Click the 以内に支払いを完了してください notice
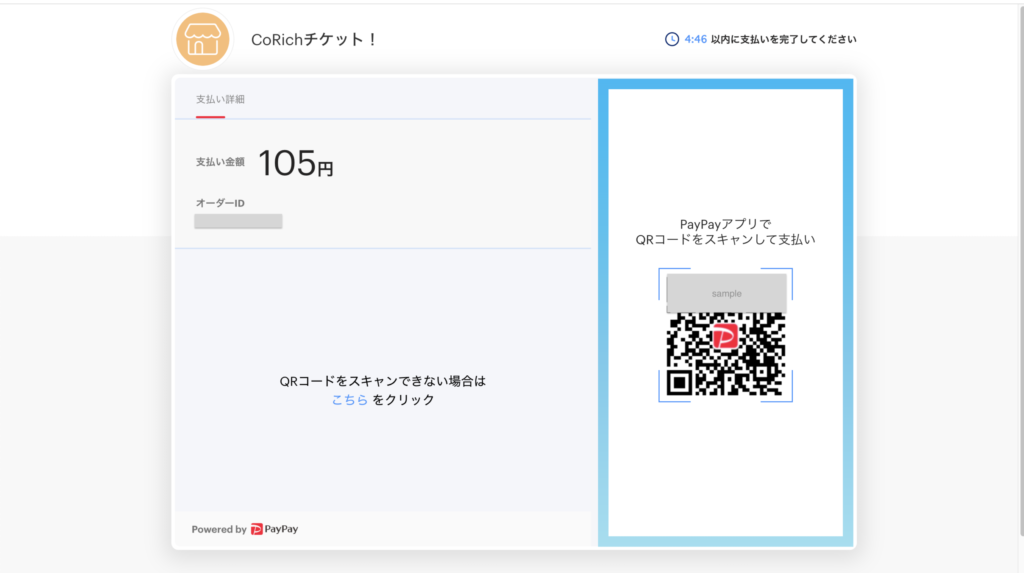 coord(784,40)
